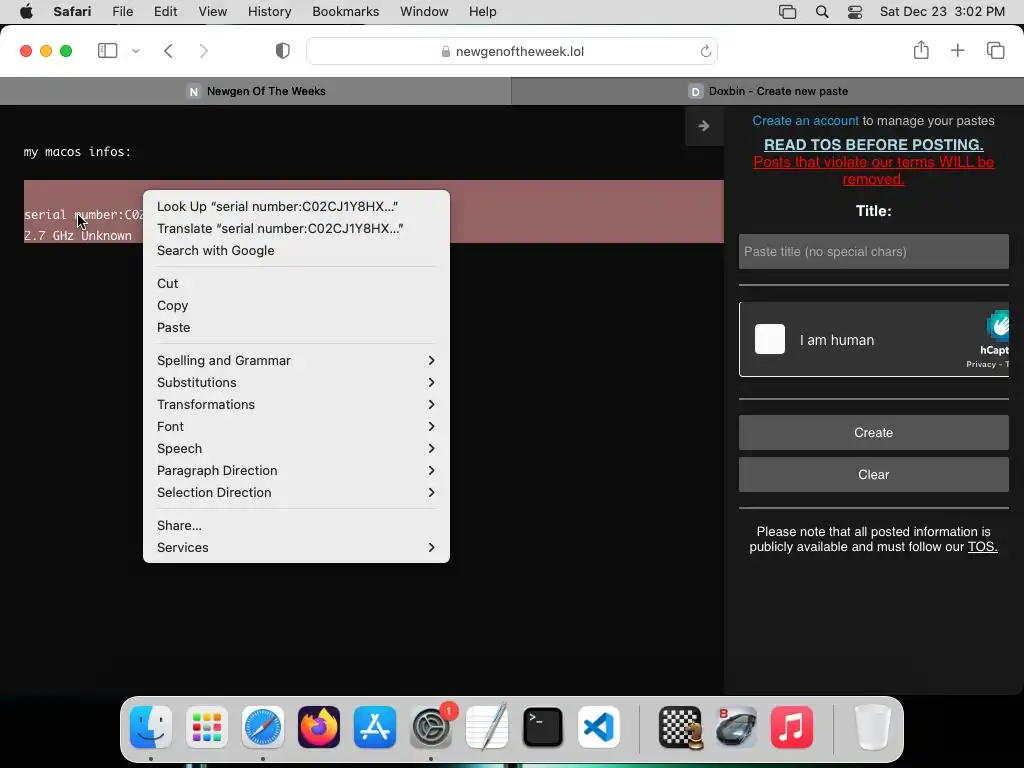
Task: Open a new tab with plus icon
Action: 957,50
